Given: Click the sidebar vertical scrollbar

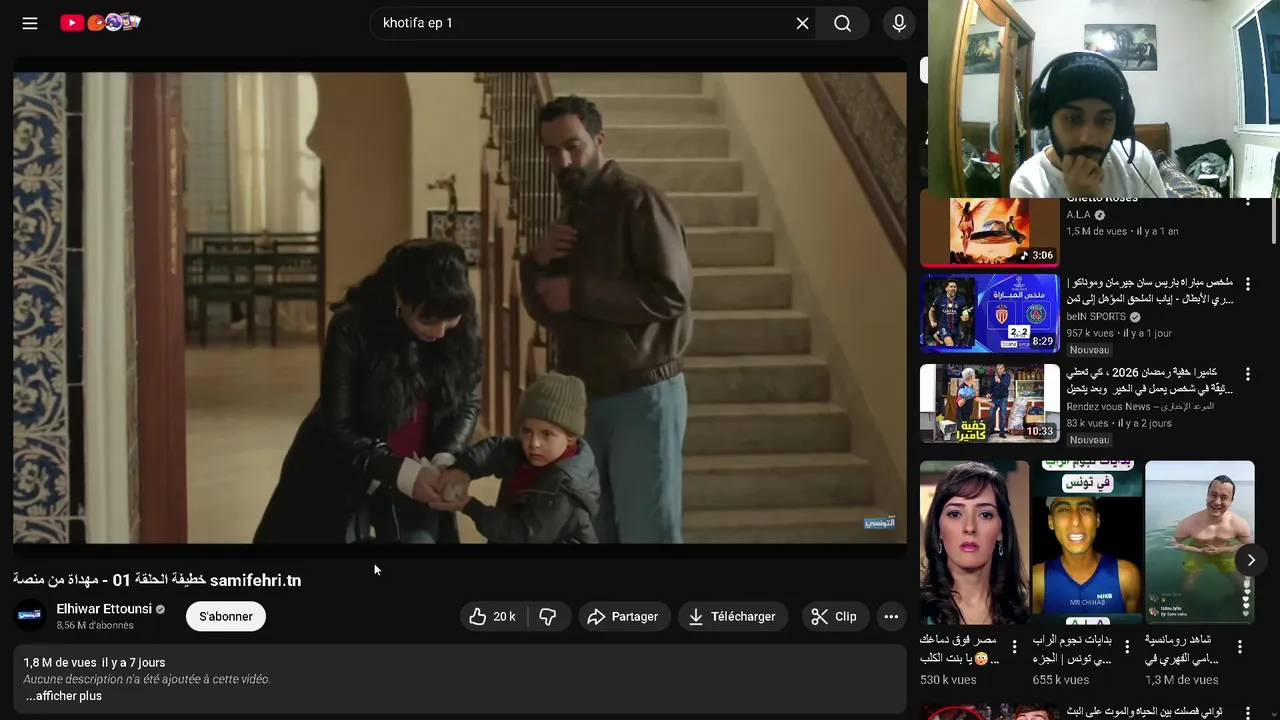Looking at the screenshot, I should (x=1274, y=220).
